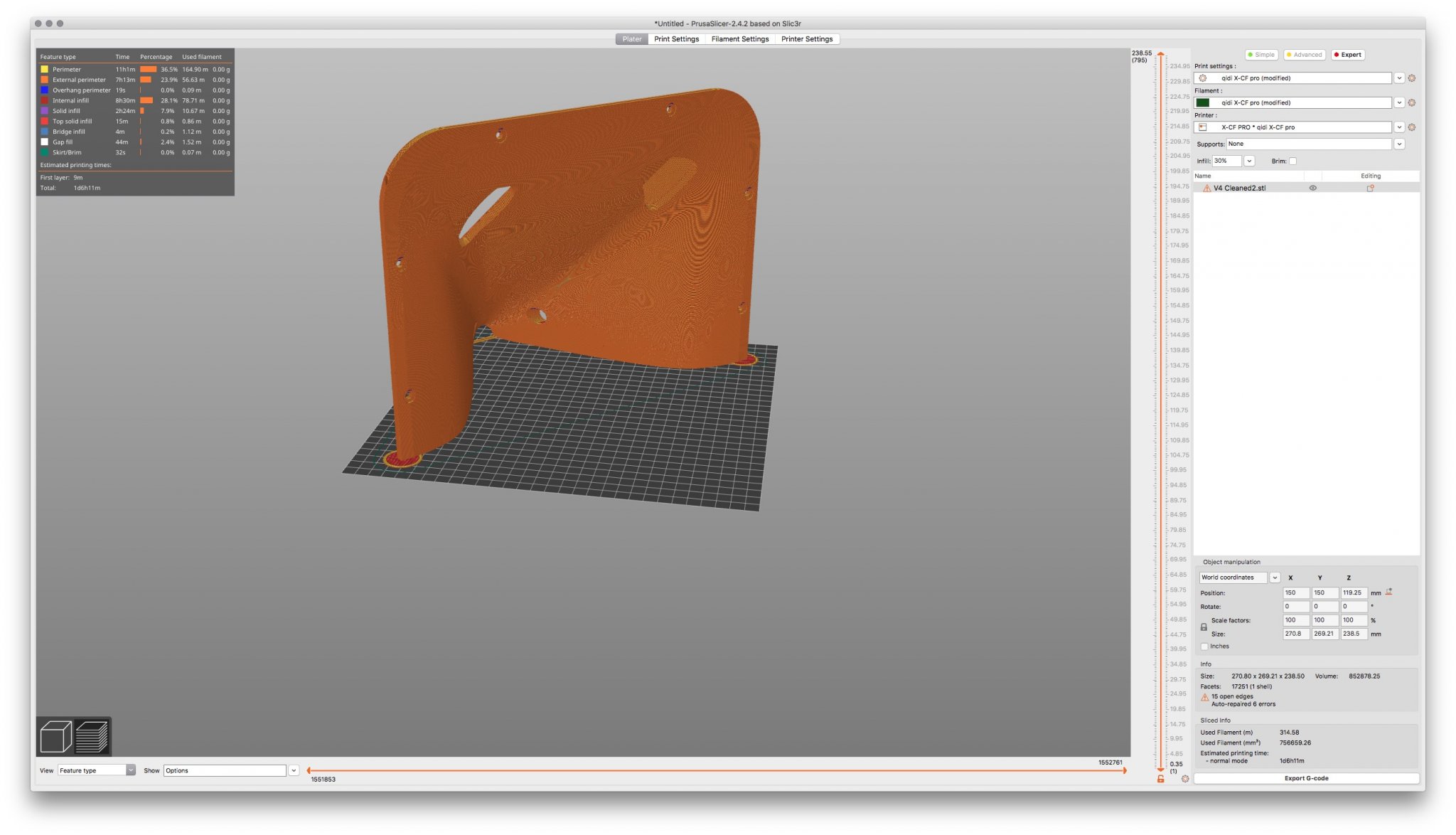Viewport: 1456px width, 835px height.
Task: Click the Infill 30% input field
Action: pos(1226,161)
